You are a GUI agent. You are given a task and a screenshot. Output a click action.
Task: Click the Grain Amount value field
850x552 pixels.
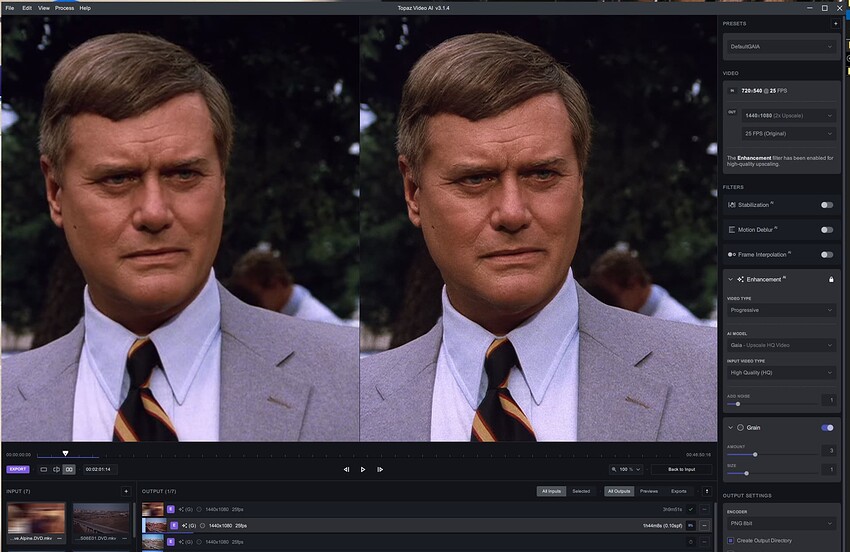pos(830,451)
